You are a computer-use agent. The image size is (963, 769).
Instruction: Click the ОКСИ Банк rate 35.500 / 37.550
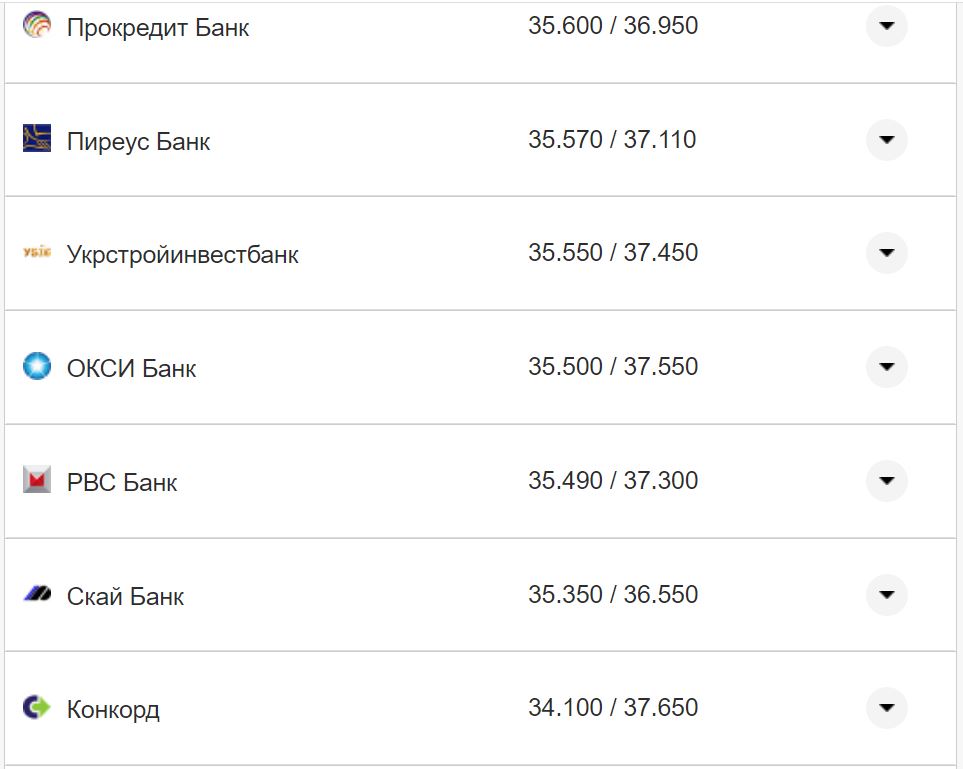click(x=613, y=366)
